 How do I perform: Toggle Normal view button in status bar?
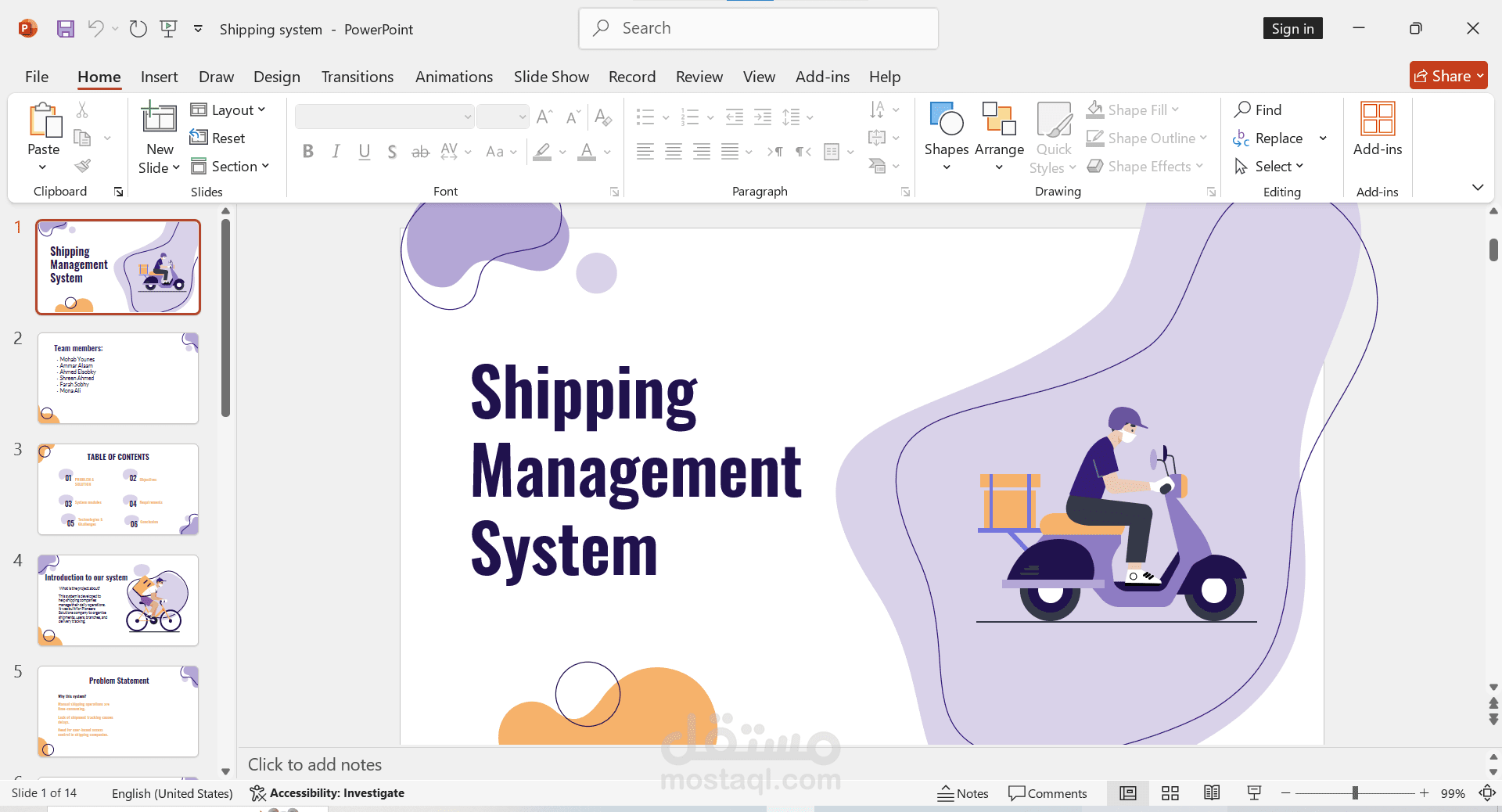pyautogui.click(x=1128, y=793)
